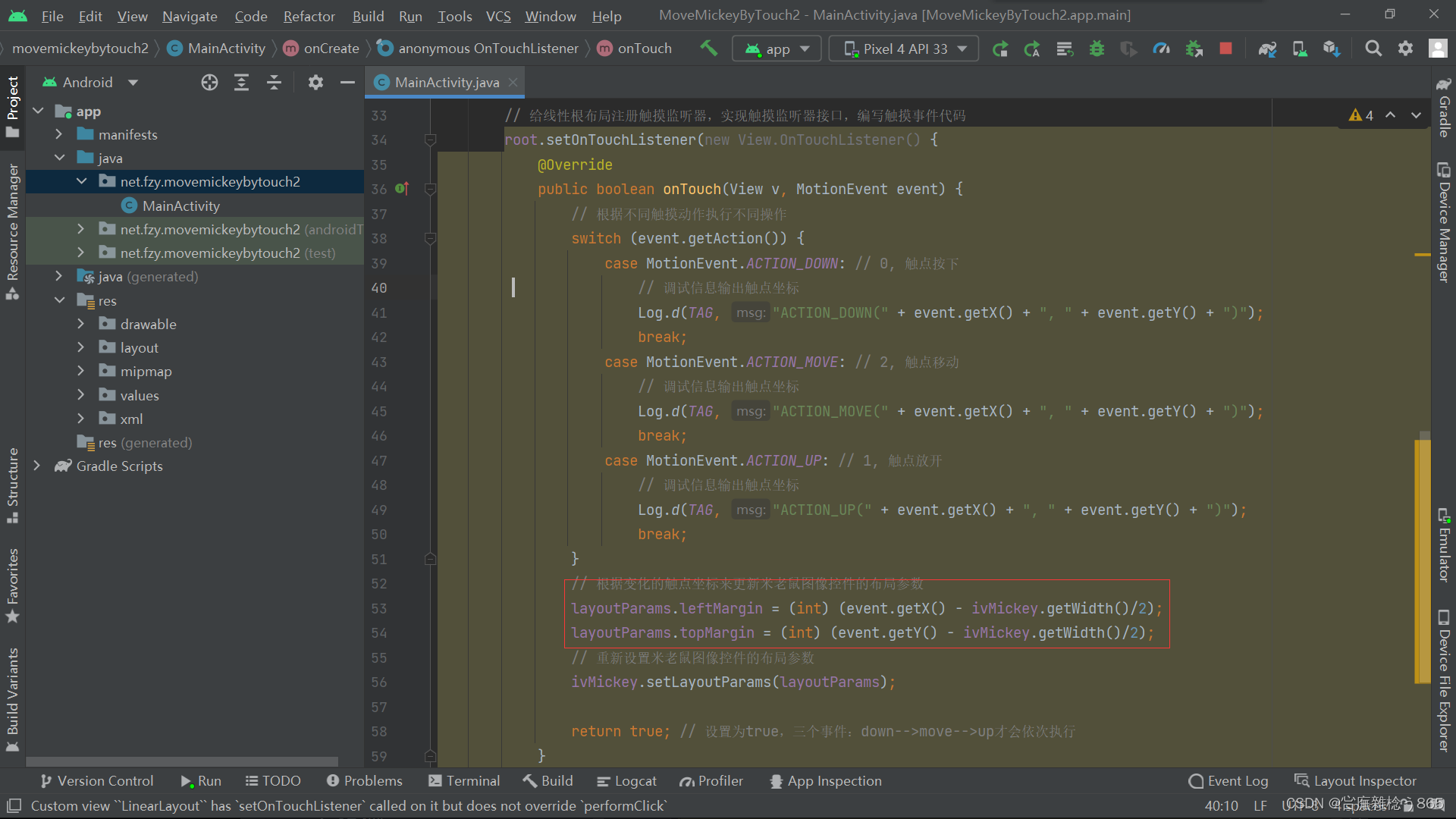This screenshot has height=819, width=1456.
Task: Expand Gradle Scripts node
Action: click(x=36, y=466)
